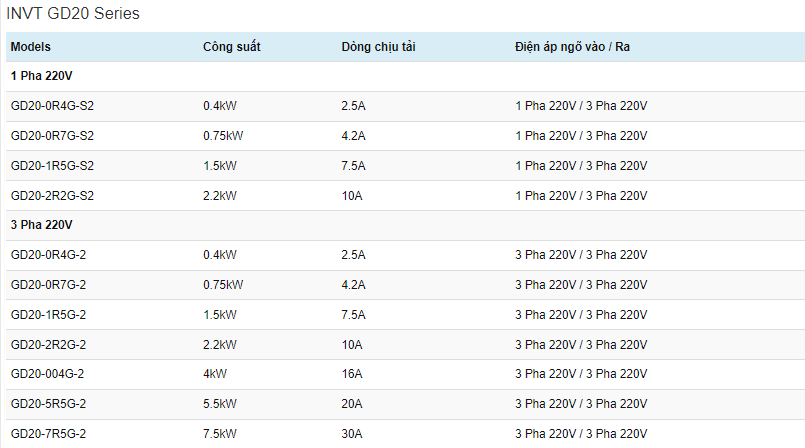Click model GD20-1R5G-2
The height and width of the screenshot is (448, 805).
(48, 315)
